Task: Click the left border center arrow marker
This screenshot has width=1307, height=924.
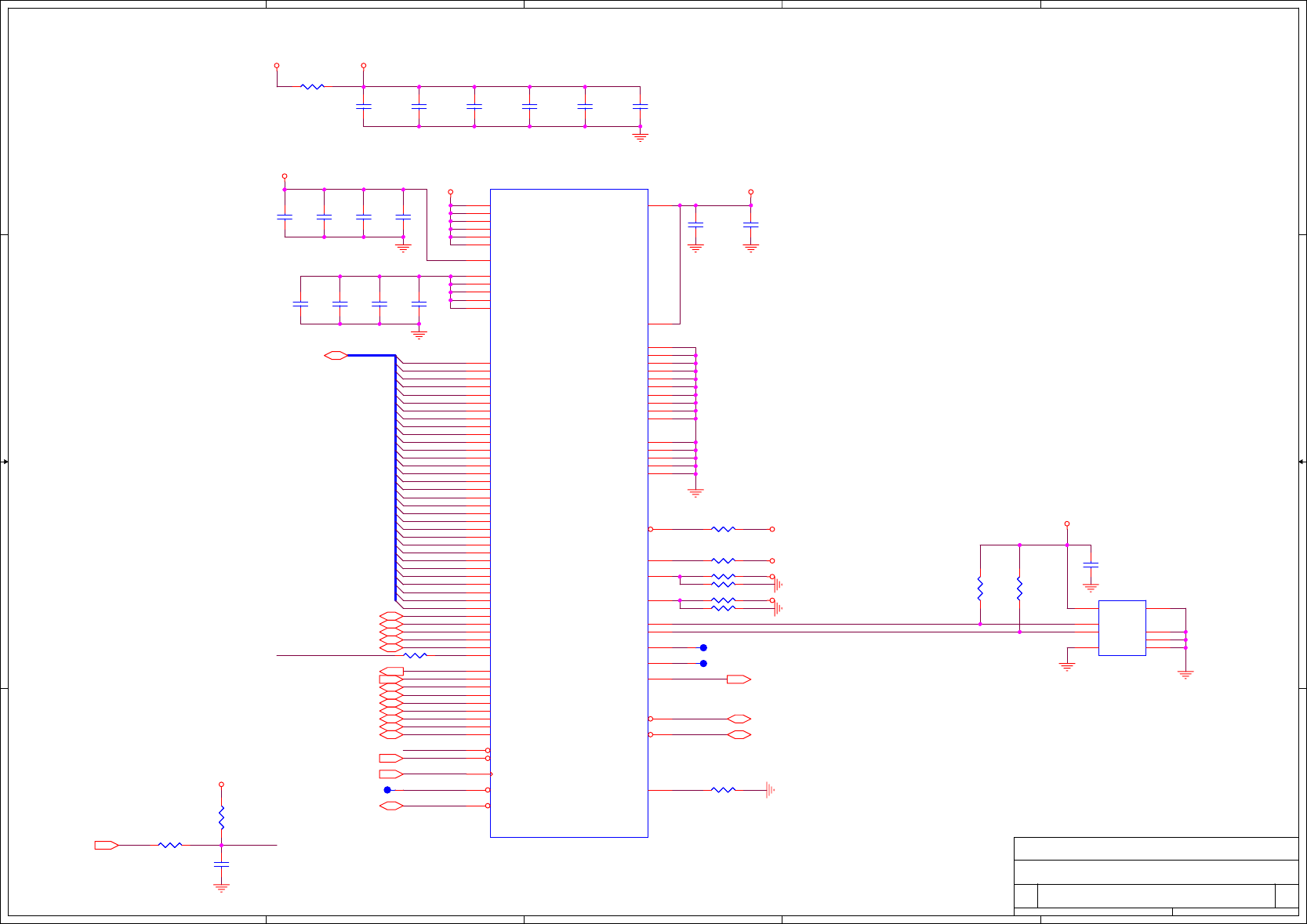Action: point(5,462)
